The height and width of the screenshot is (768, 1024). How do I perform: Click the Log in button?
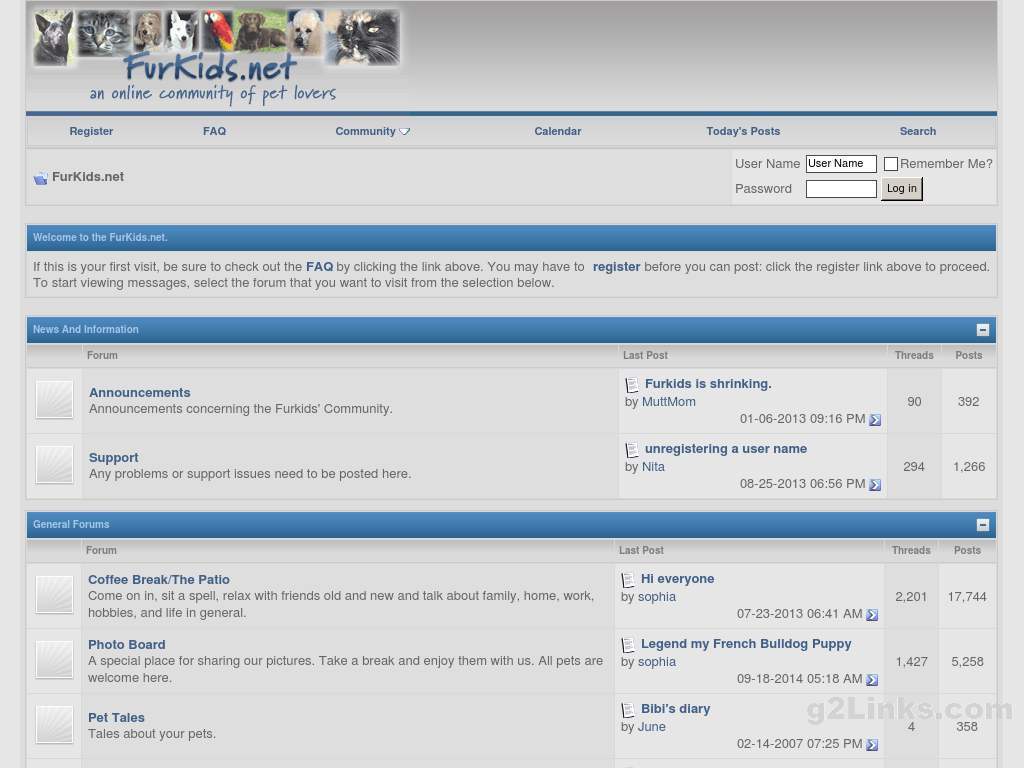902,189
